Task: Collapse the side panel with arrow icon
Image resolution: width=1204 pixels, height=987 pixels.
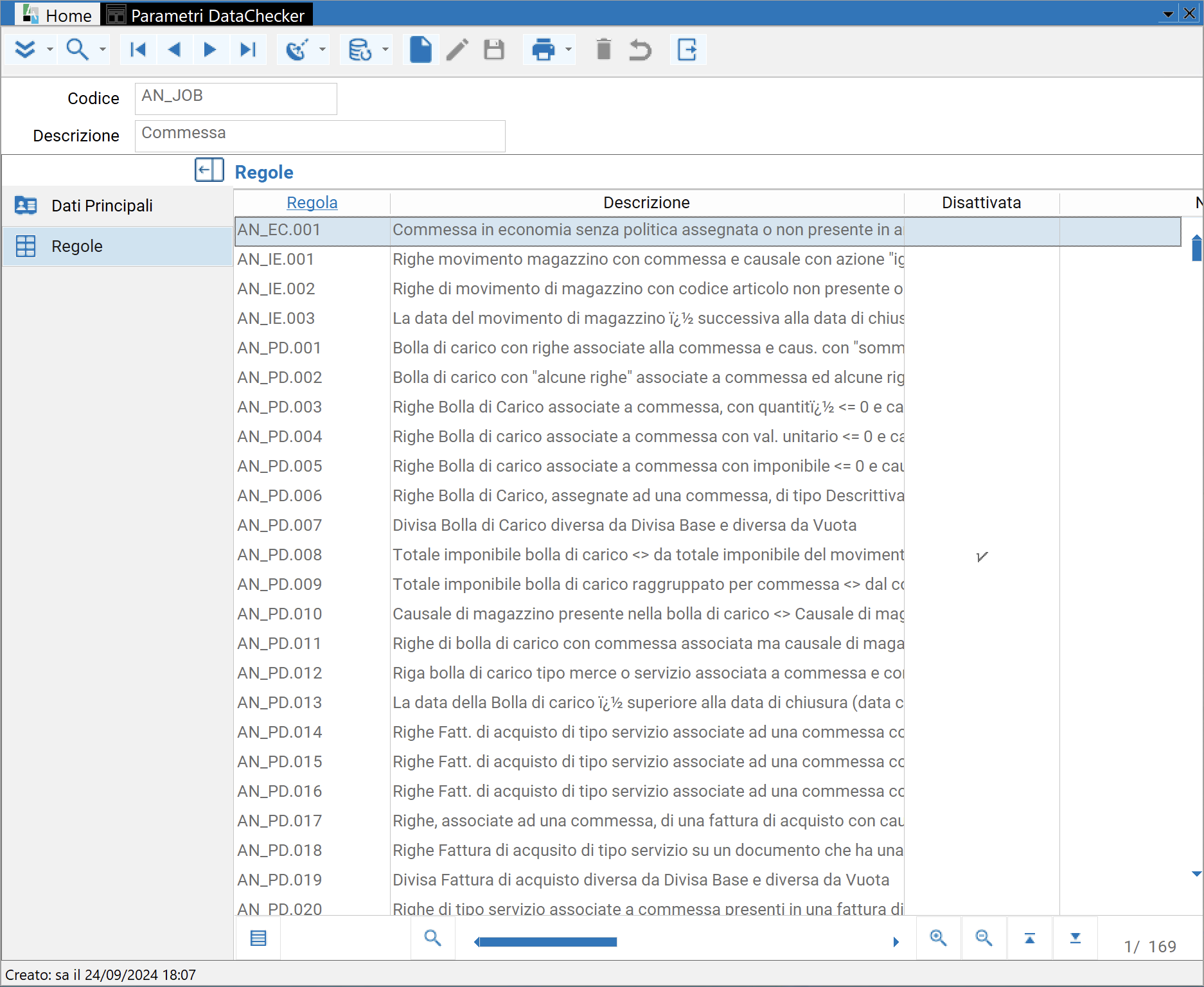Action: (x=209, y=170)
